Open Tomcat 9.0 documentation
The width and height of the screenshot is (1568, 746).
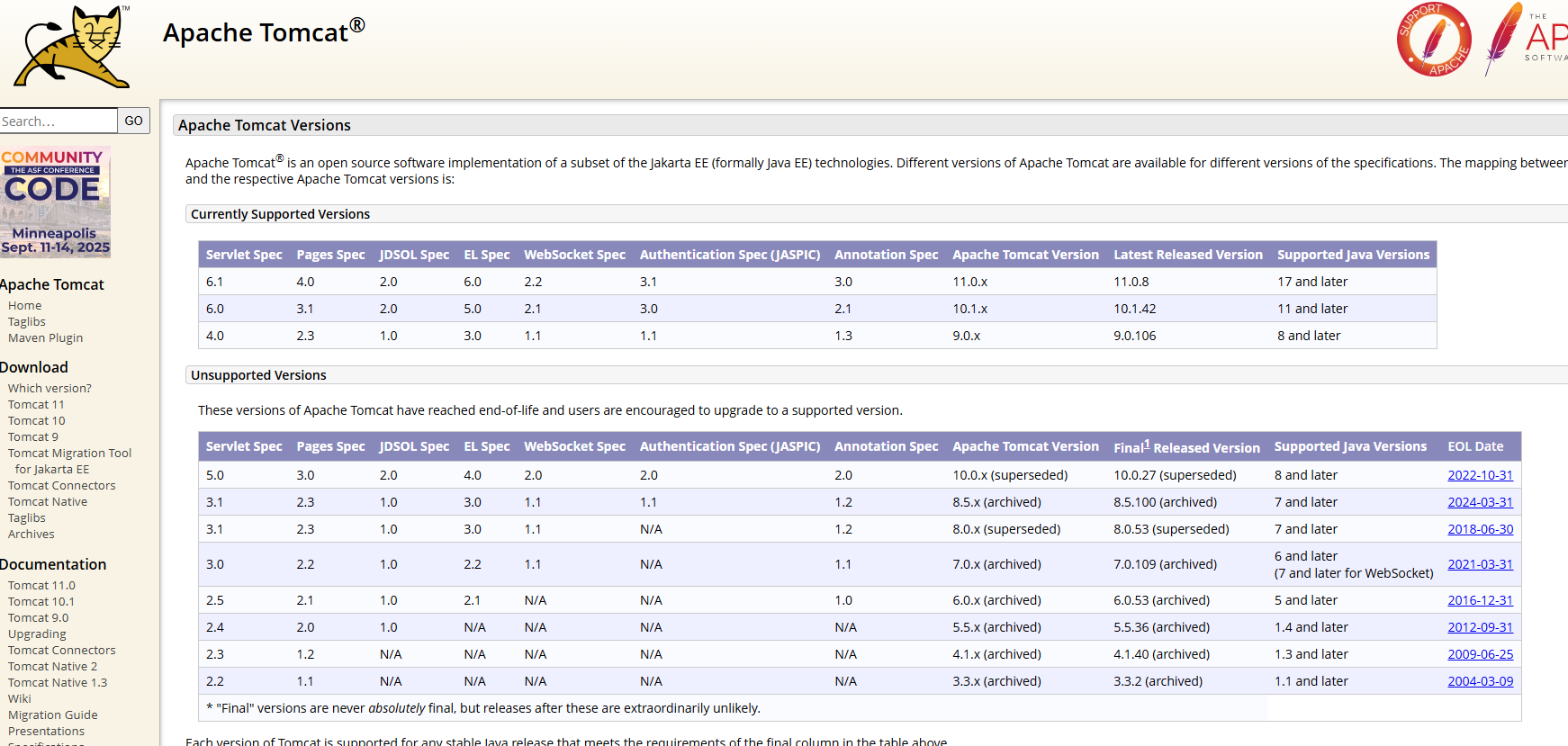click(x=38, y=618)
